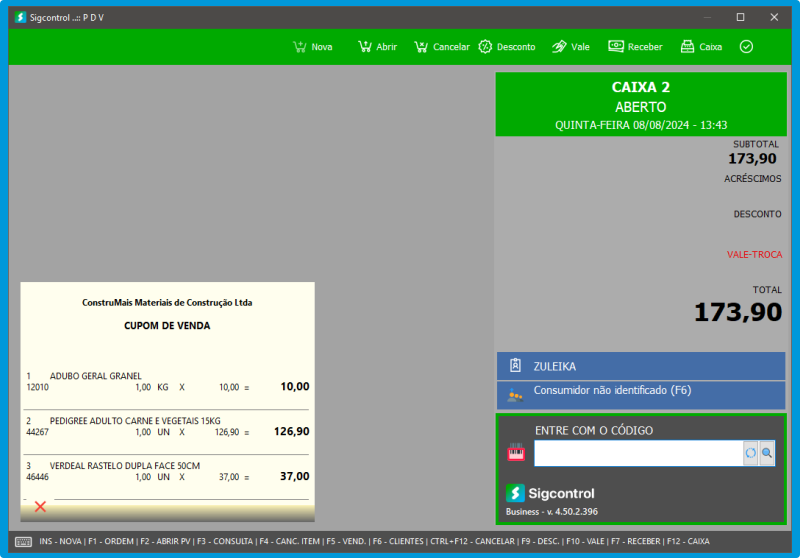Viewport: 800px width, 558px height.
Task: Cancel the sale via Cancelar
Action: coord(441,47)
